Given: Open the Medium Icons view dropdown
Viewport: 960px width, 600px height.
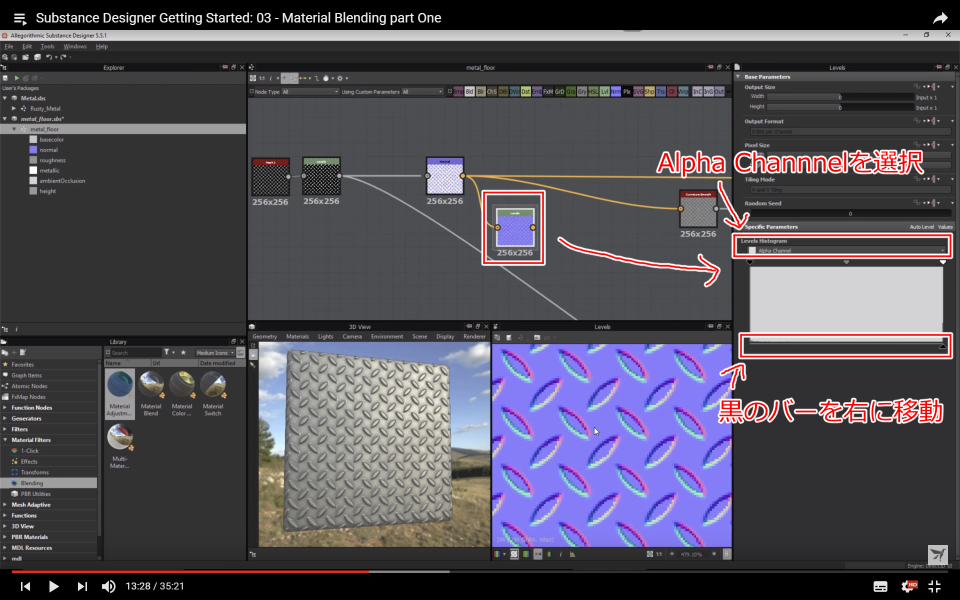Looking at the screenshot, I should [x=215, y=353].
